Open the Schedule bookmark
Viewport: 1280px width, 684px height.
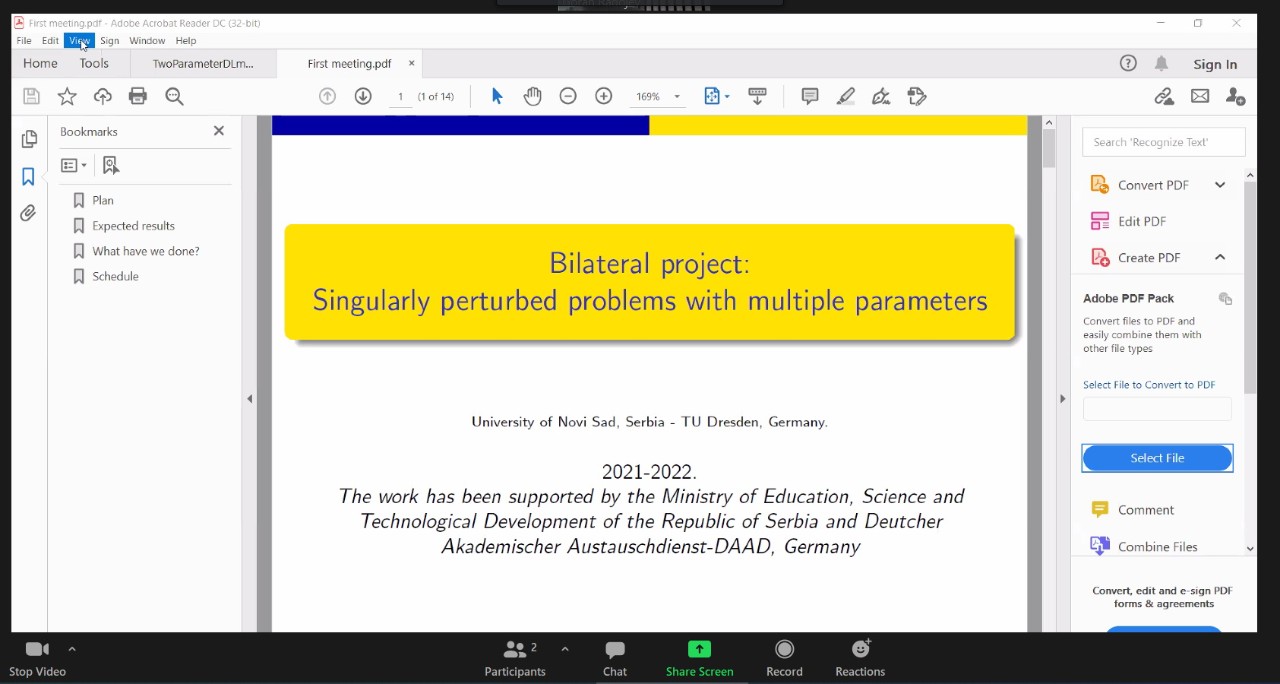tap(115, 276)
